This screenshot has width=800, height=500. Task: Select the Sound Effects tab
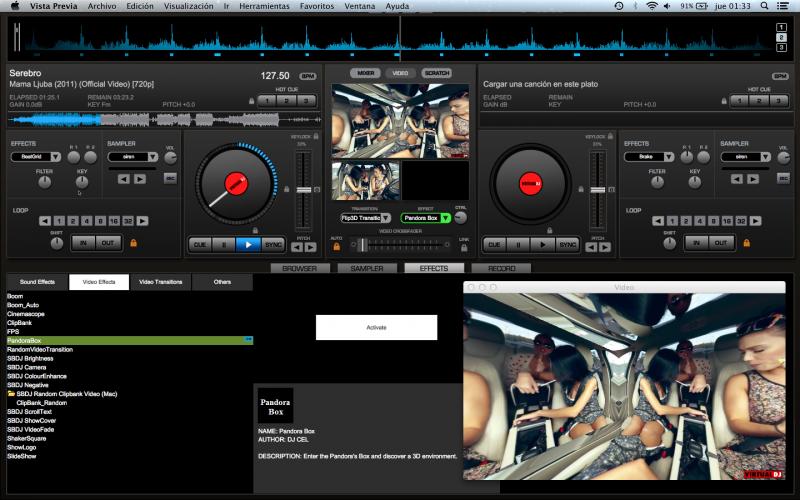37,282
